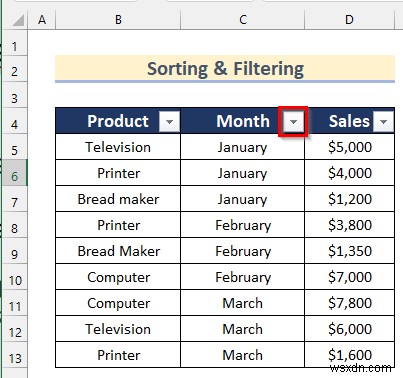Select the February cell in row 8
The height and width of the screenshot is (378, 403).
tap(243, 225)
